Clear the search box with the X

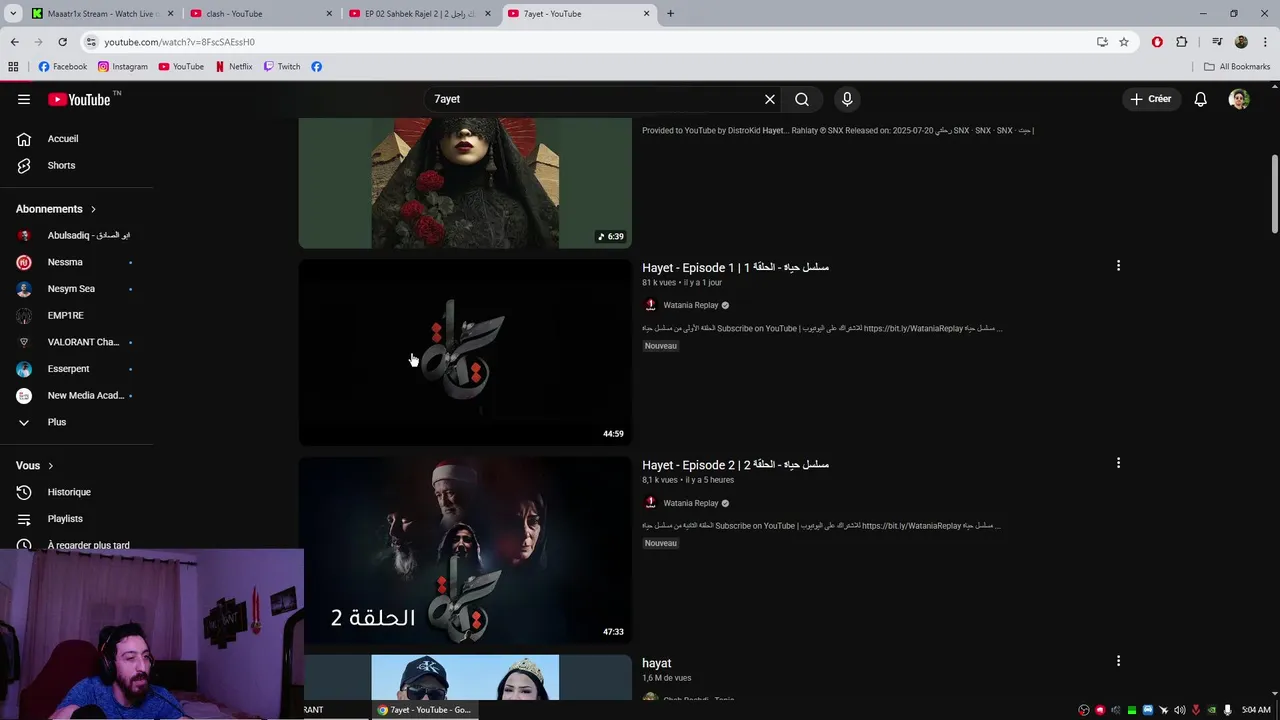(770, 99)
